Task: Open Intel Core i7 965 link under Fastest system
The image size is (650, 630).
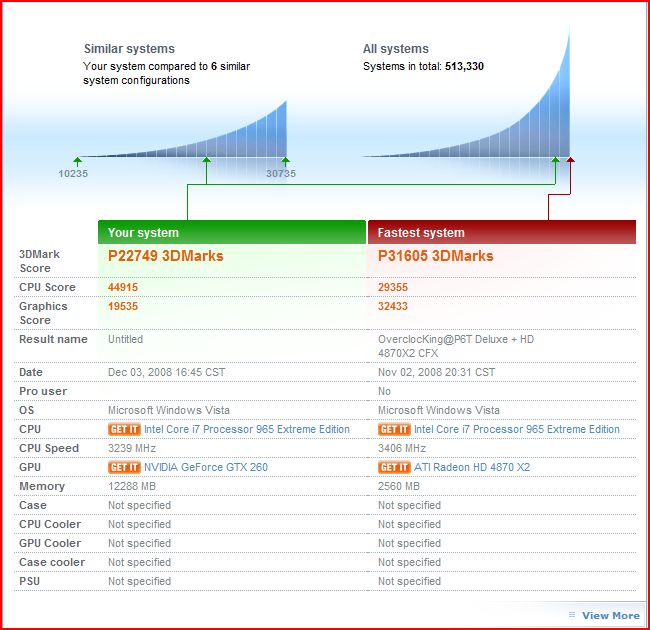Action: pyautogui.click(x=517, y=429)
